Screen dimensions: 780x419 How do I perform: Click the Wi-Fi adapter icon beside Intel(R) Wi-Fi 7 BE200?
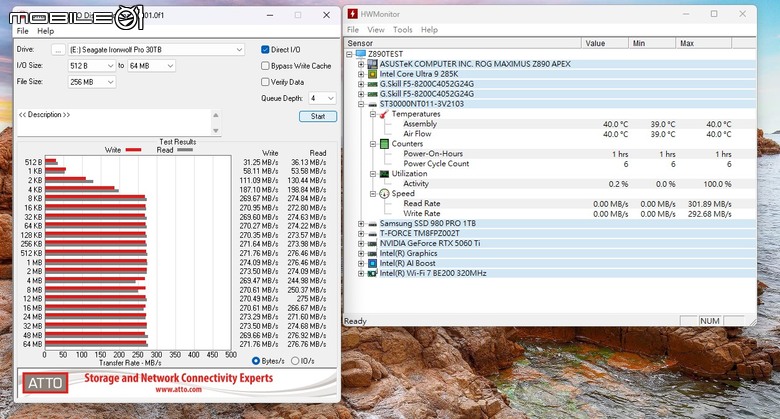[372, 273]
